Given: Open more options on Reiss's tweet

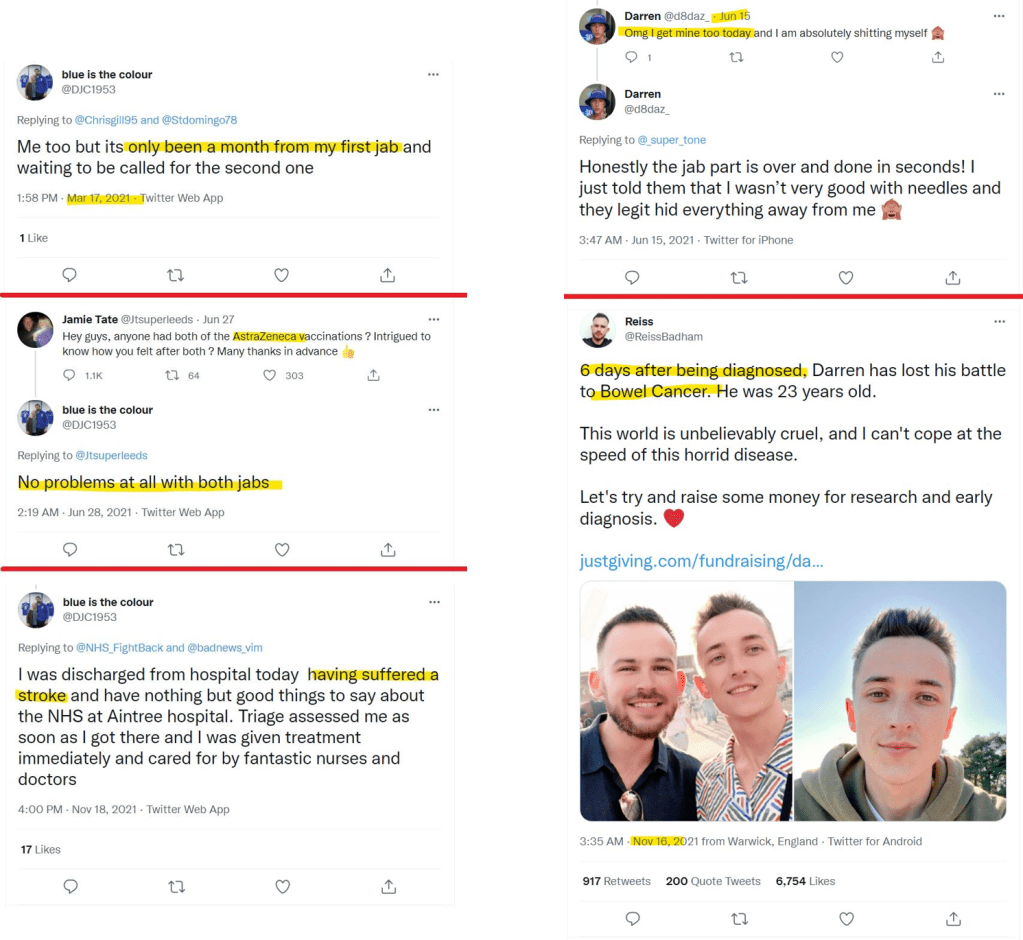Looking at the screenshot, I should point(1000,322).
